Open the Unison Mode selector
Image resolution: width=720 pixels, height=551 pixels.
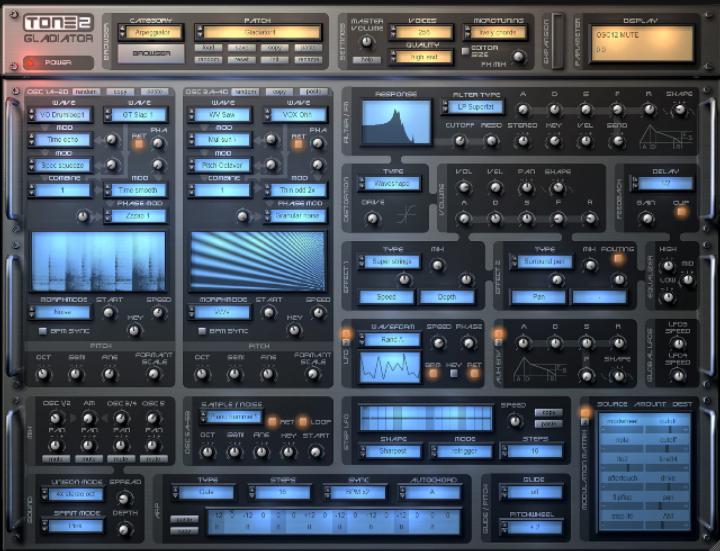(72, 495)
